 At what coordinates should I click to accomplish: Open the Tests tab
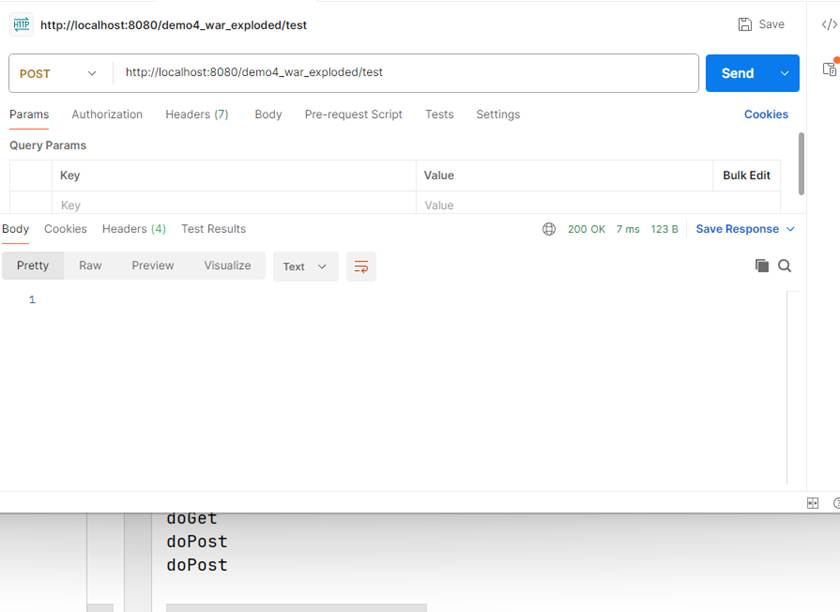pyautogui.click(x=439, y=114)
